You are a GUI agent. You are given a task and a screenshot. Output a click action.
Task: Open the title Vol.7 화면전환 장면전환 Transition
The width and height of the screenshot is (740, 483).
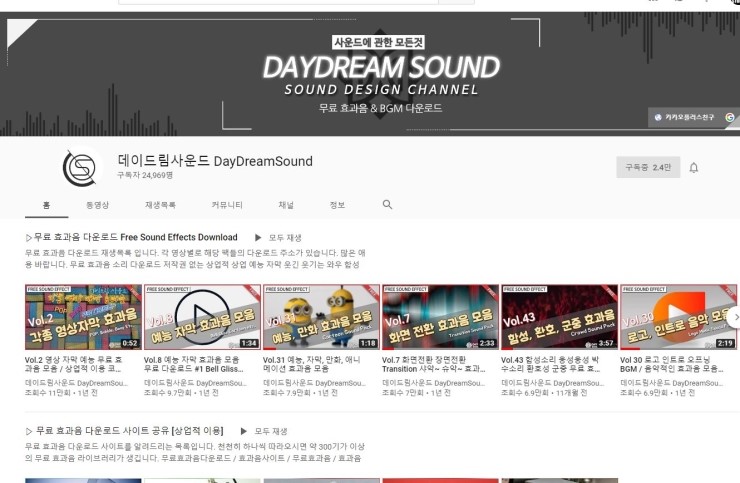[x=434, y=364]
